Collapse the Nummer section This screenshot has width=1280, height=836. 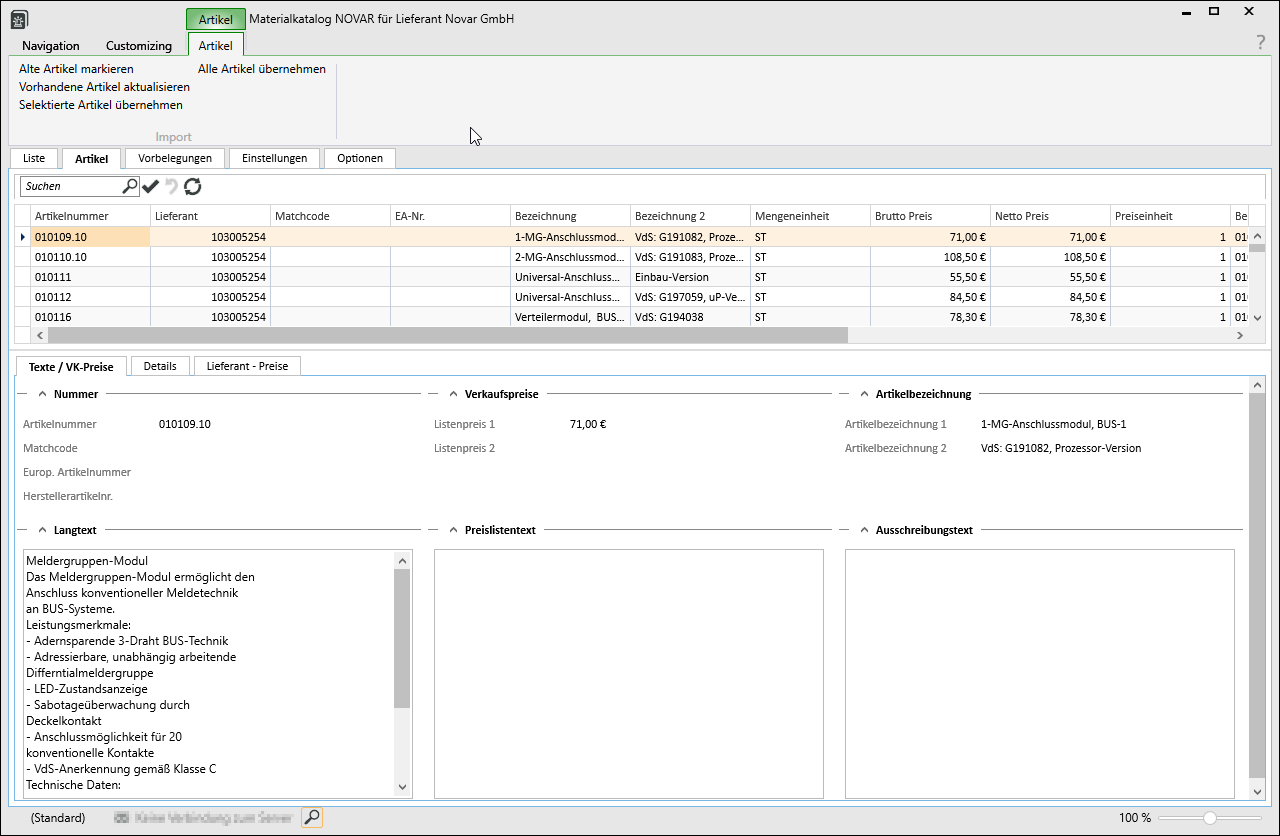click(x=42, y=394)
